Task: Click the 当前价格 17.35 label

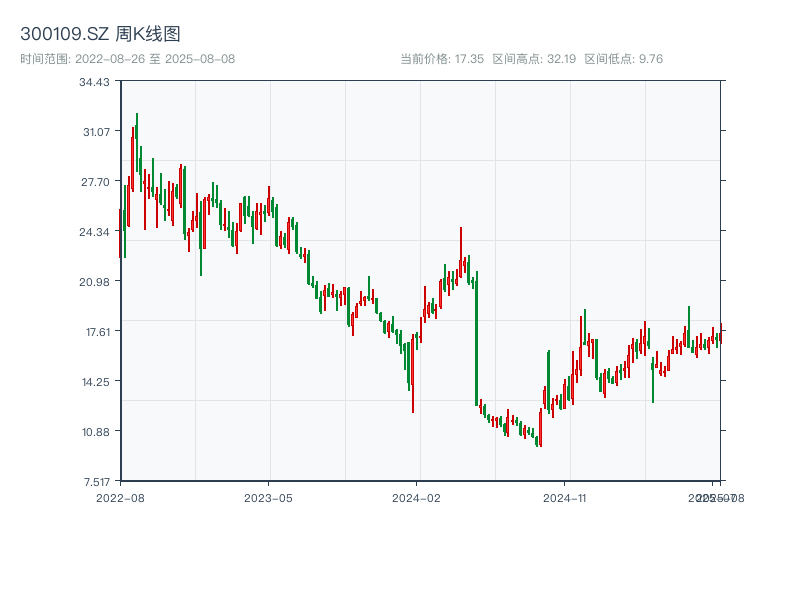Action: click(442, 59)
